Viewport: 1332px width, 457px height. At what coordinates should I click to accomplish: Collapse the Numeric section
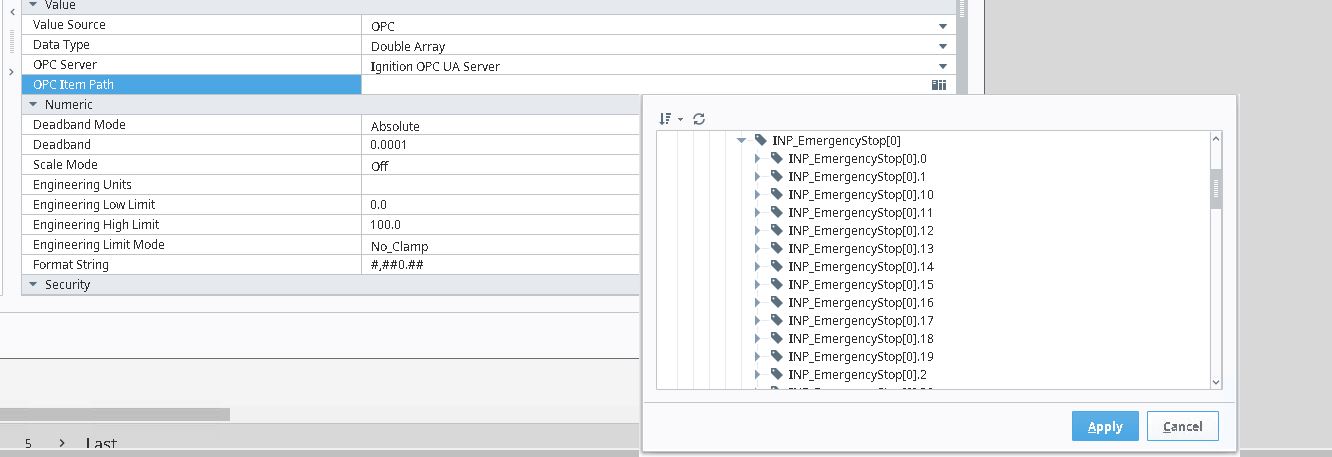click(x=33, y=105)
